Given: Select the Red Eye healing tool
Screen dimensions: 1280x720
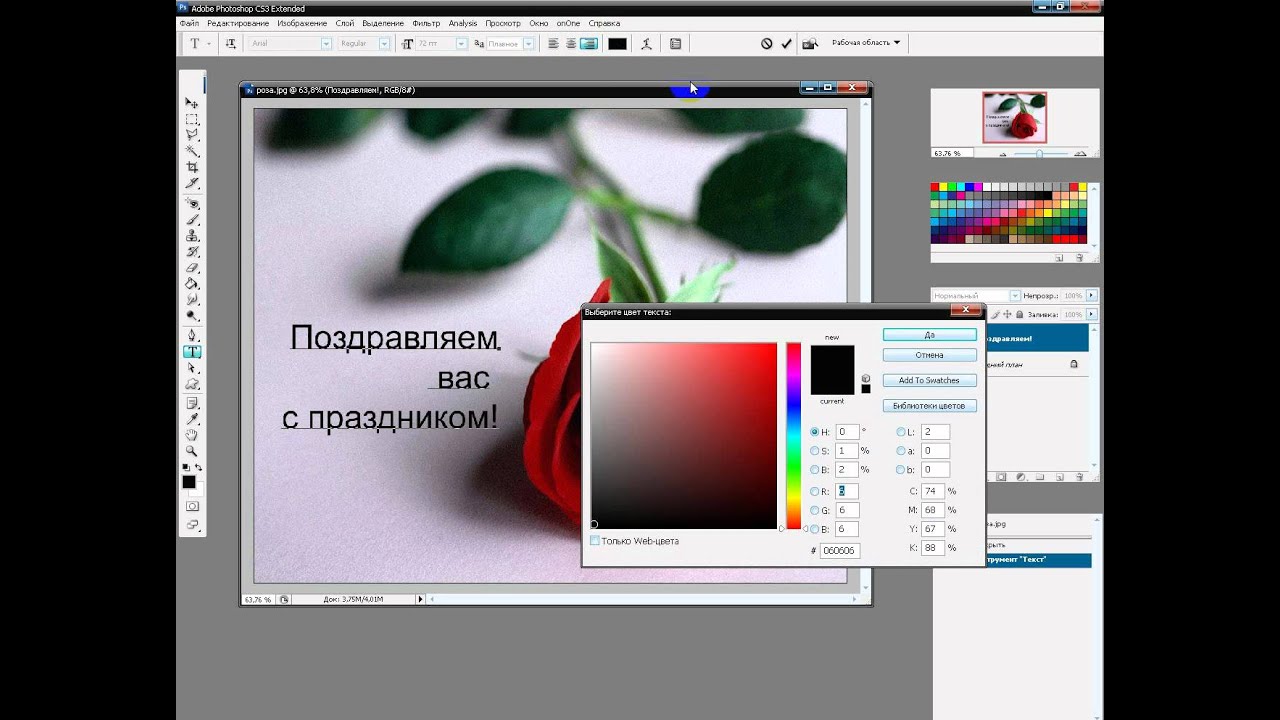Looking at the screenshot, I should 191,203.
